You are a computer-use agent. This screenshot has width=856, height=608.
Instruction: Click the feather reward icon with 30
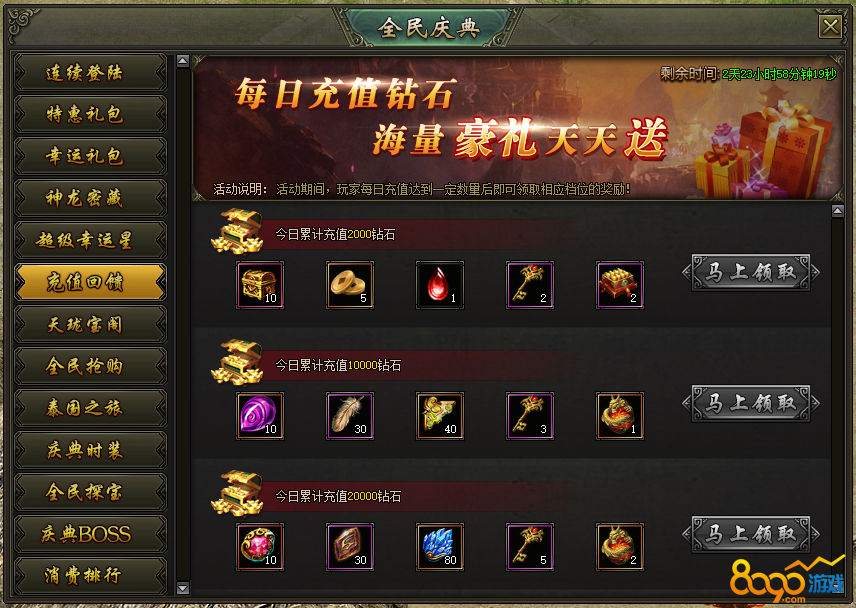(350, 416)
